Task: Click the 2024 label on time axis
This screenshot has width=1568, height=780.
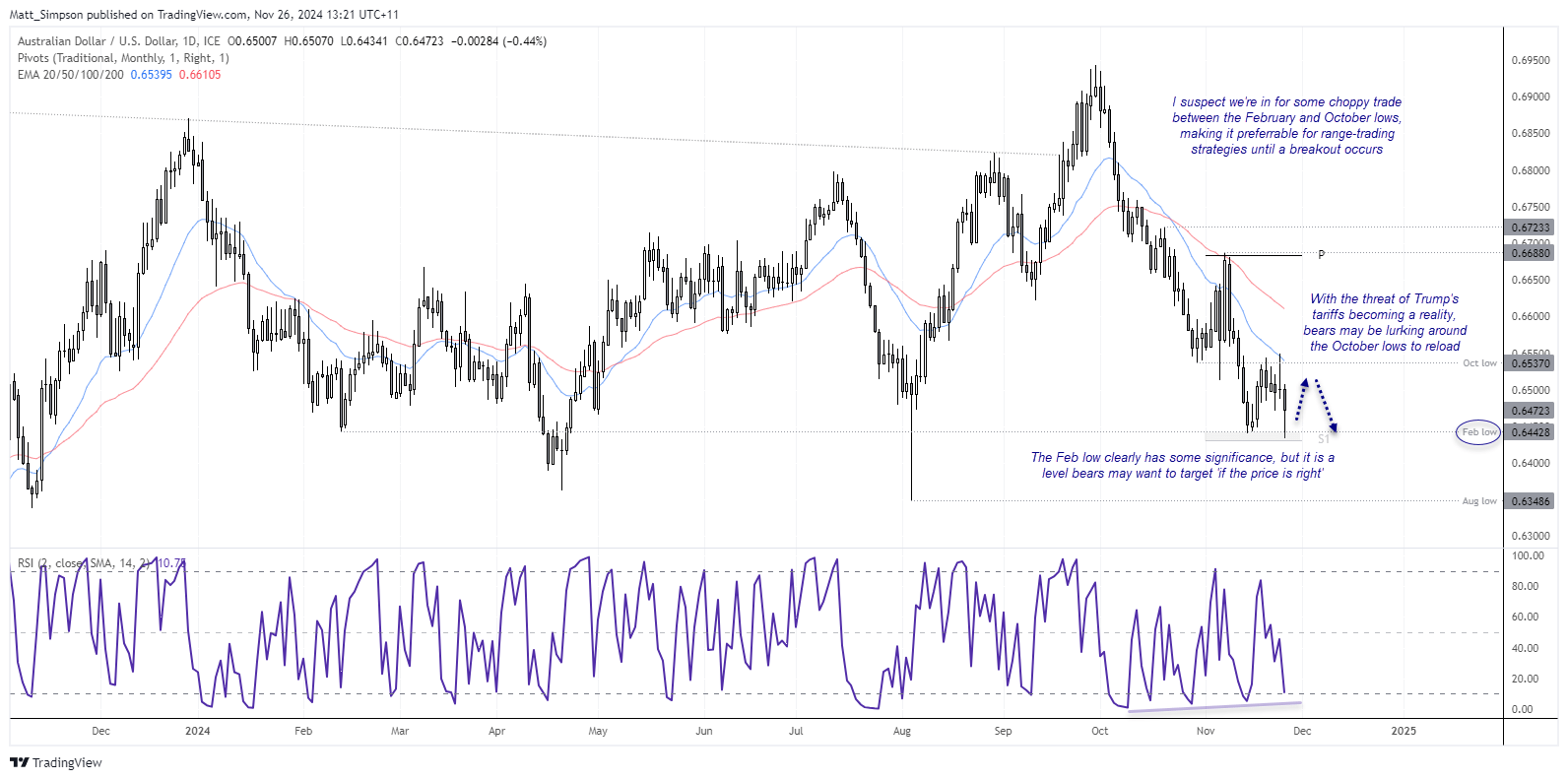Action: coord(198,731)
